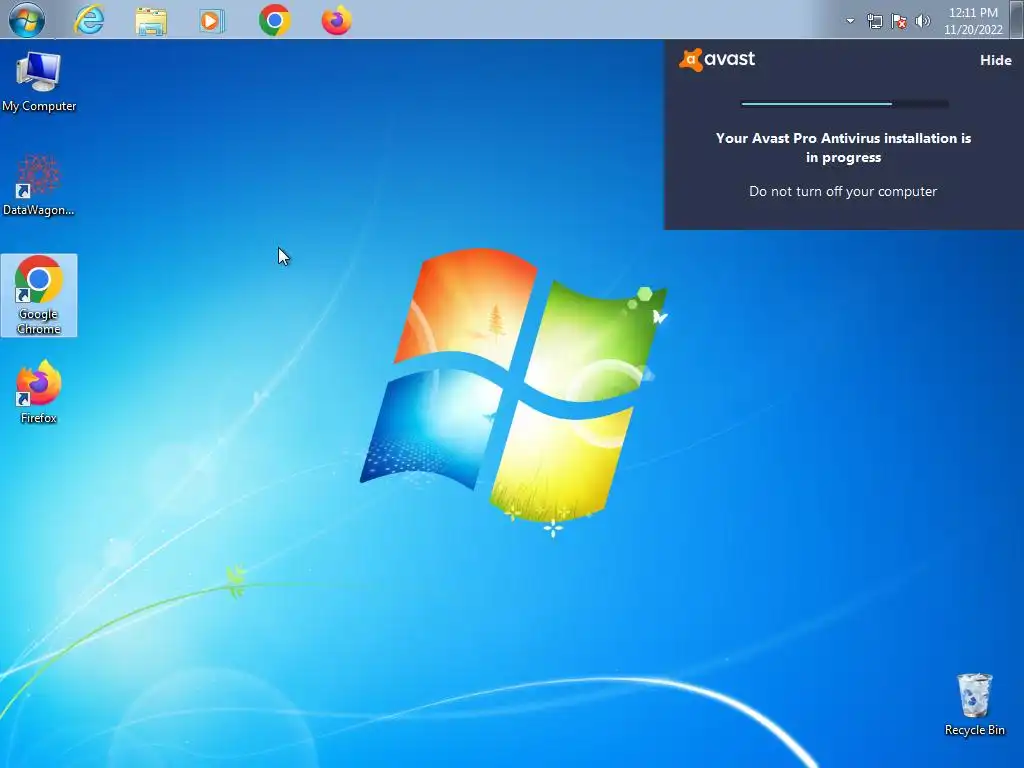The width and height of the screenshot is (1024, 768).
Task: Click the Avast installation progress bar
Action: [844, 103]
